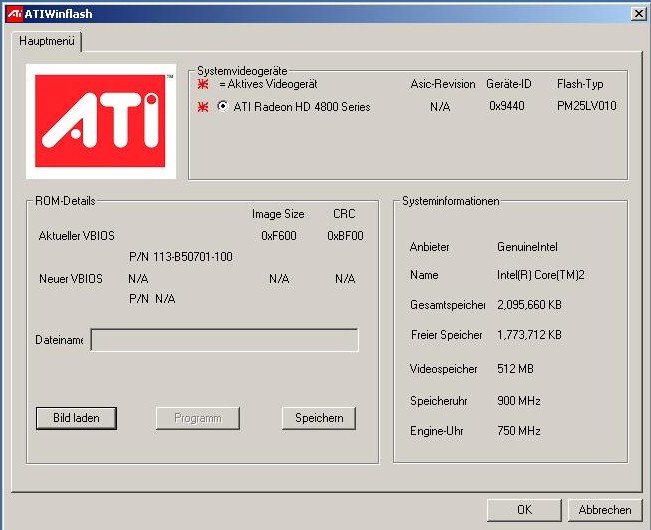Click the Speicheruhr value 900 MHz
Screen dimensions: 651x530
tap(519, 401)
